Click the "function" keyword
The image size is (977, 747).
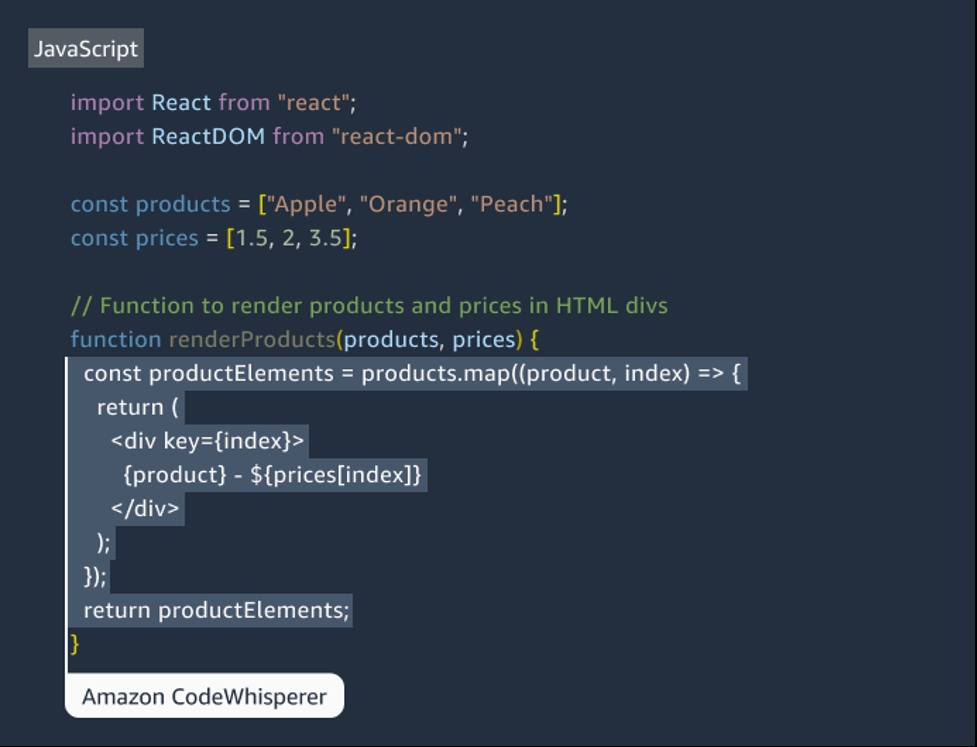[116, 339]
